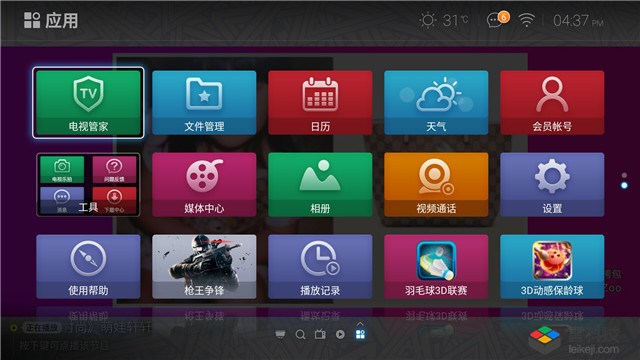
Task: Open the 相册 photo album app
Action: [320, 184]
